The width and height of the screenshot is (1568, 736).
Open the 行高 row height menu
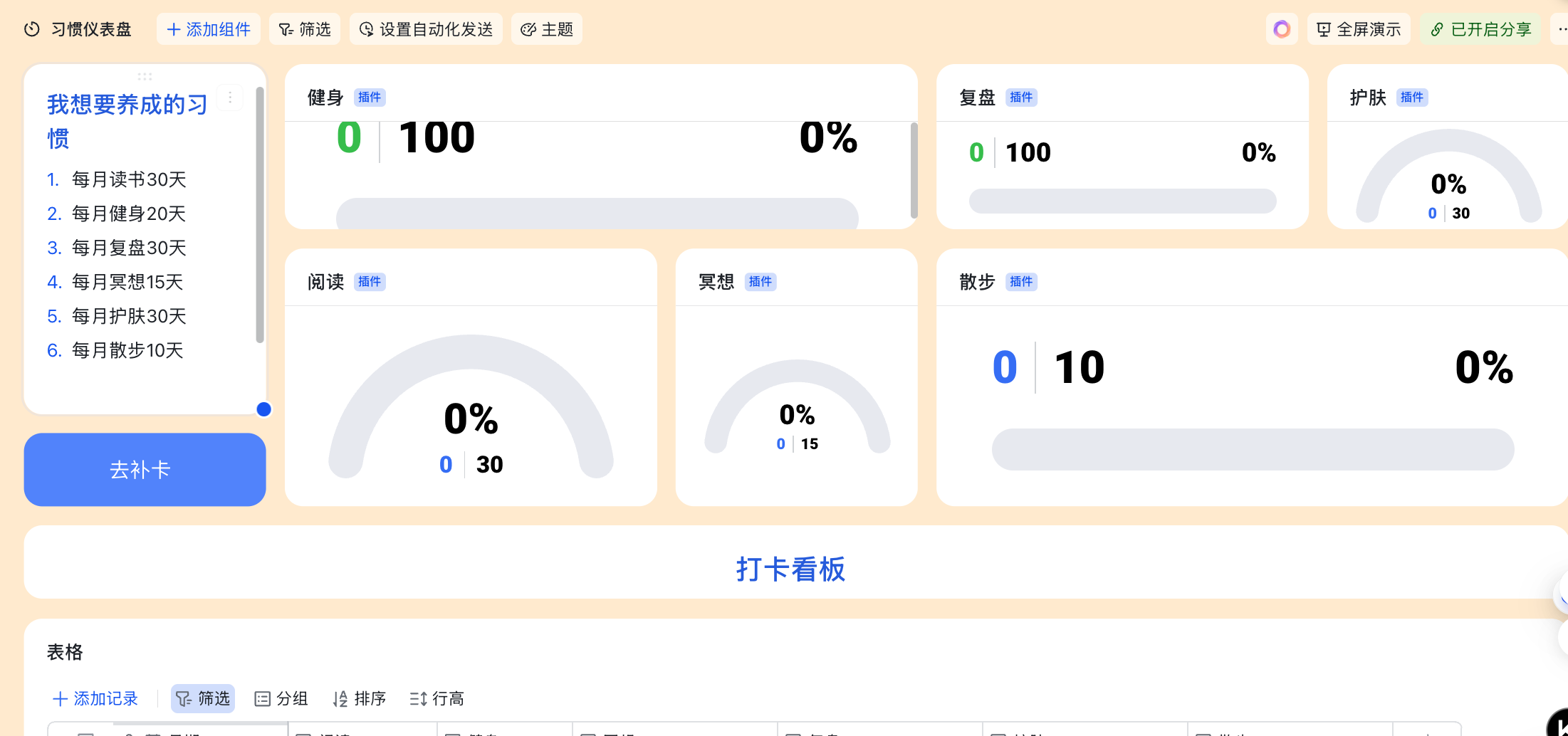(x=437, y=699)
